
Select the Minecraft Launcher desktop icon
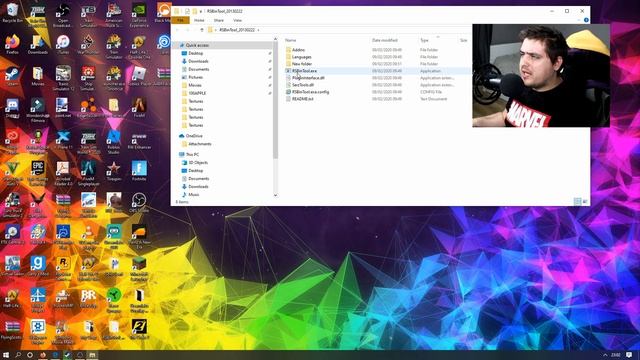[139, 268]
